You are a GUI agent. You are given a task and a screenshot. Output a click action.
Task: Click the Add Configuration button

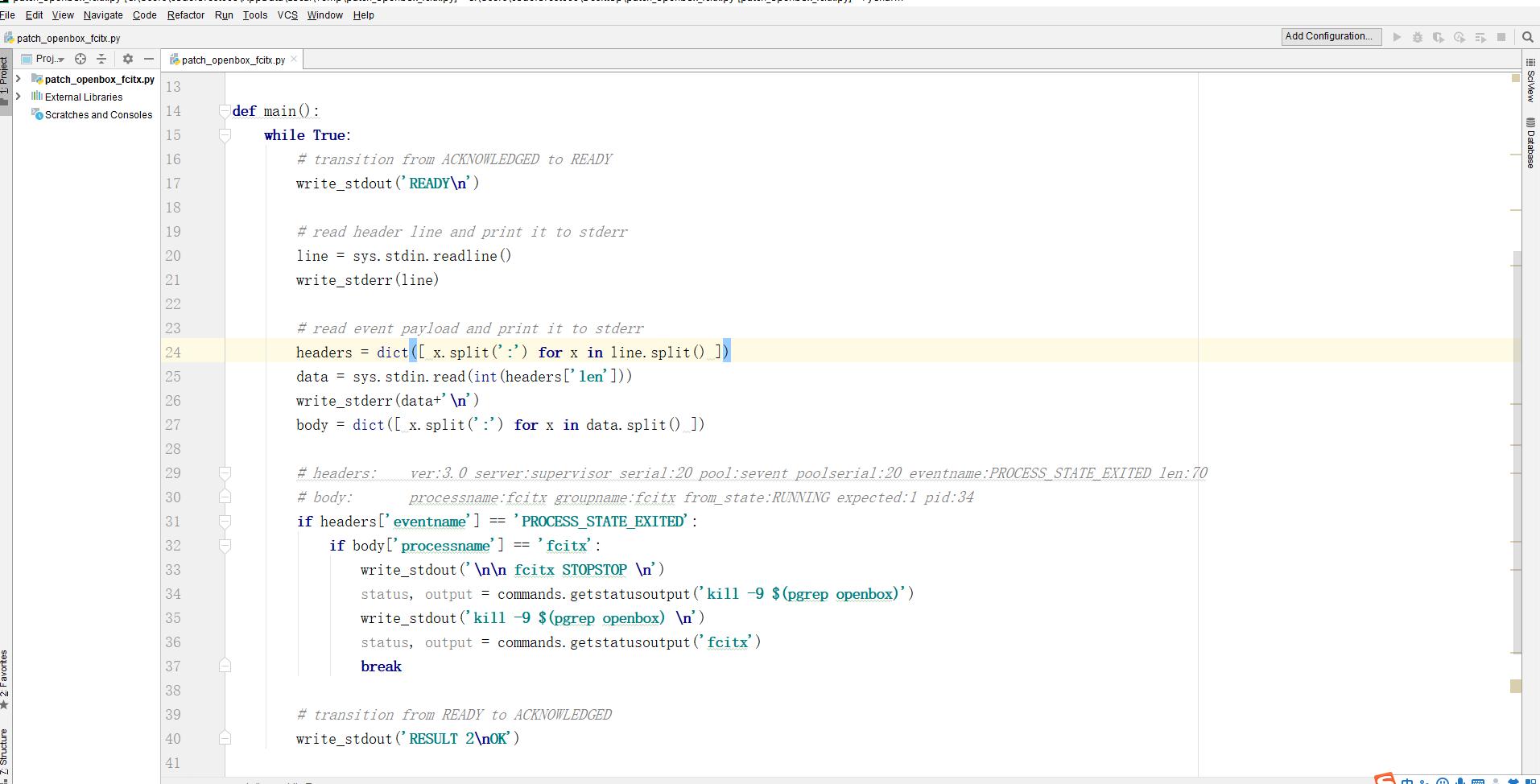1331,36
